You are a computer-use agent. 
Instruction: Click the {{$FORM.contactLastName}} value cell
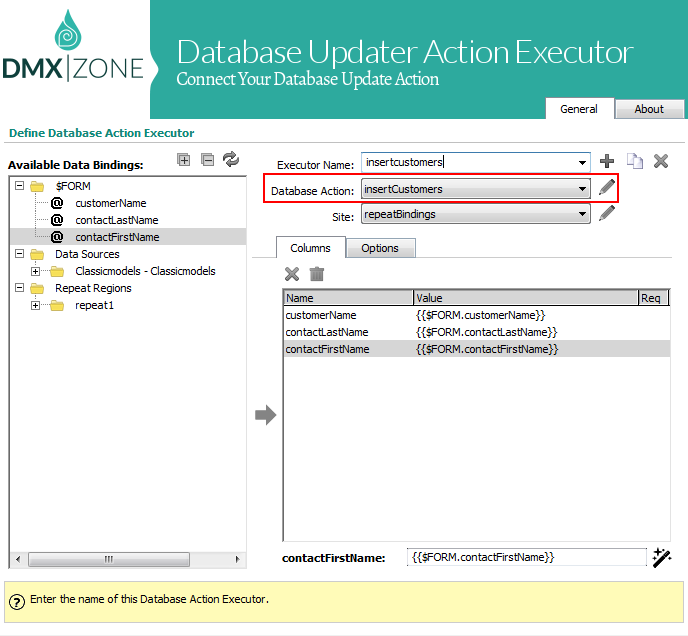click(x=486, y=332)
